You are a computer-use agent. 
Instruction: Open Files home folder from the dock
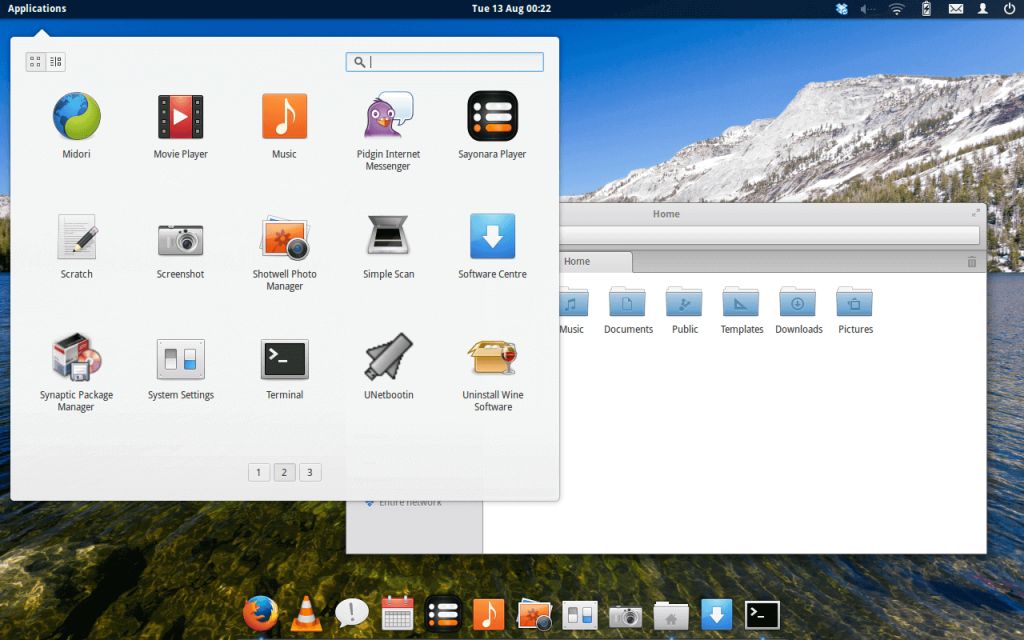pyautogui.click(x=671, y=615)
